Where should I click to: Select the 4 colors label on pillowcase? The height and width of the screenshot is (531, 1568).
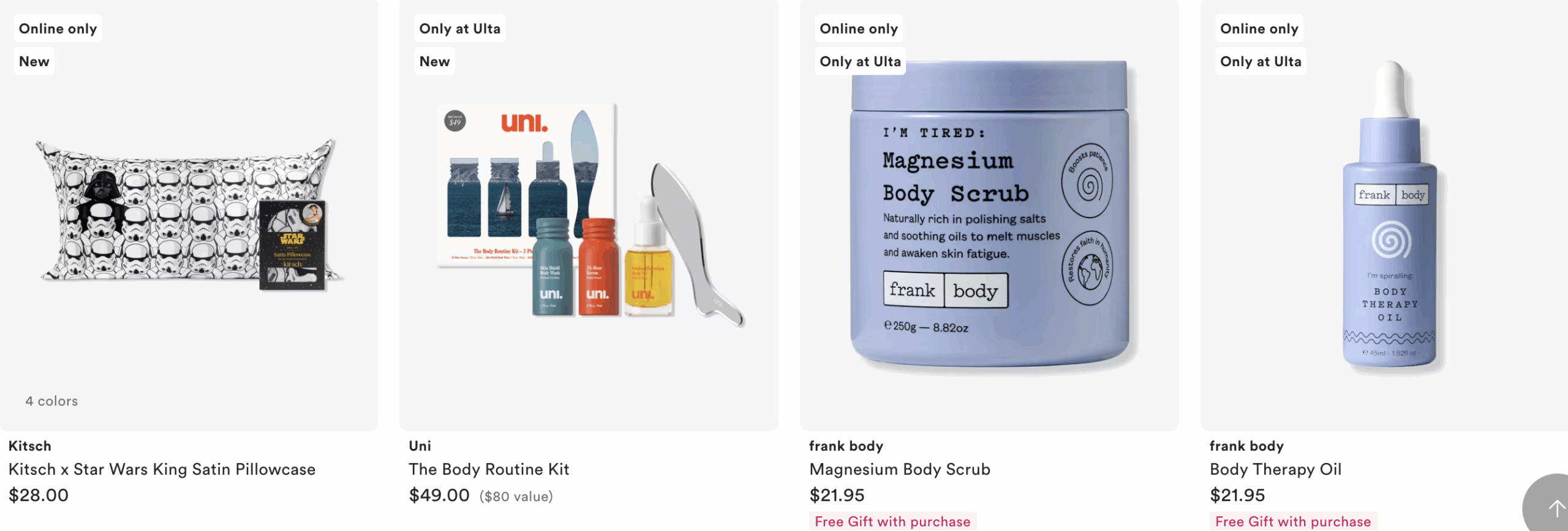point(52,401)
